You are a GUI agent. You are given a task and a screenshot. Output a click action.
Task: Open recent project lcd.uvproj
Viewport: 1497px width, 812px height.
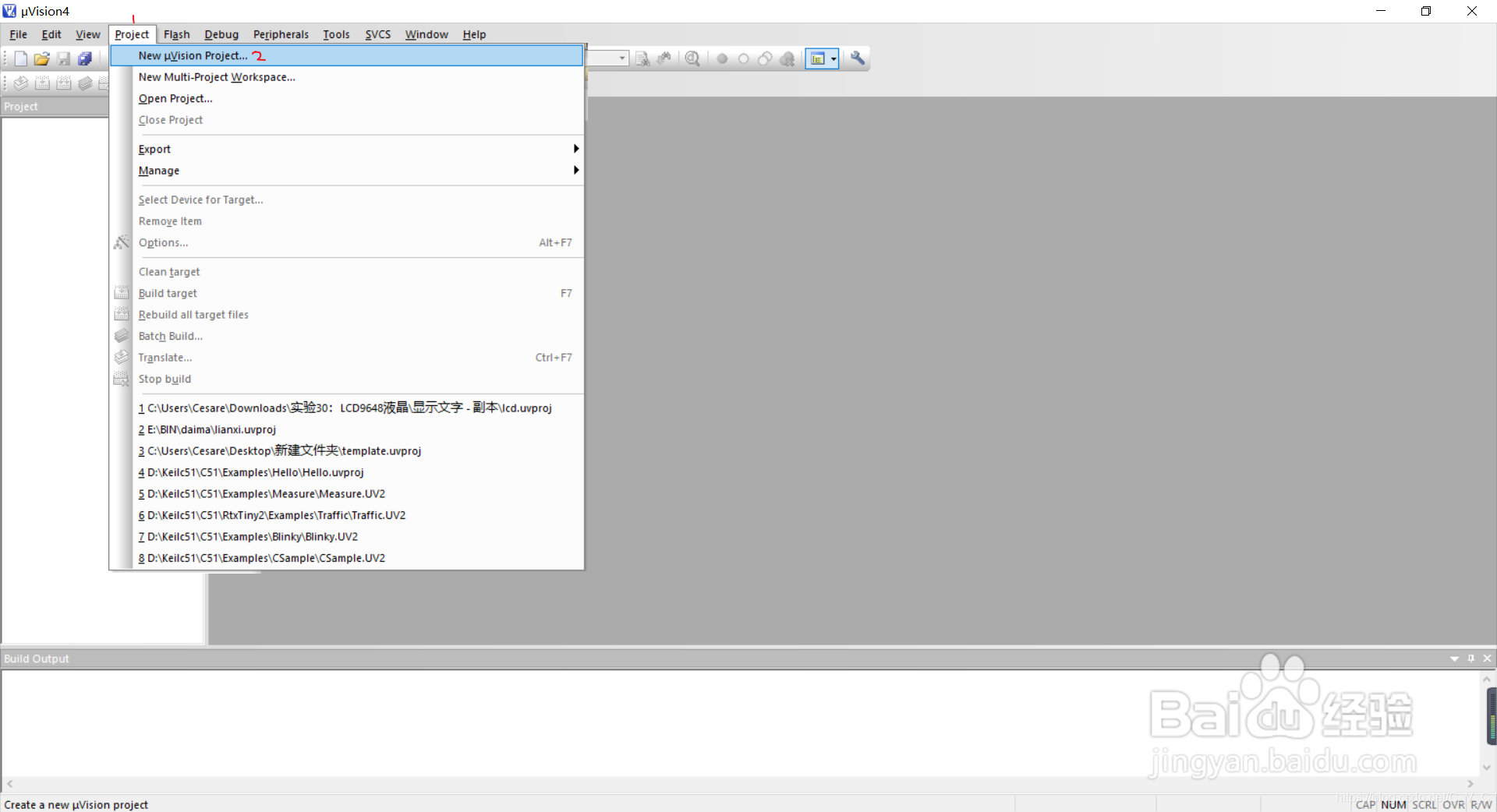347,408
